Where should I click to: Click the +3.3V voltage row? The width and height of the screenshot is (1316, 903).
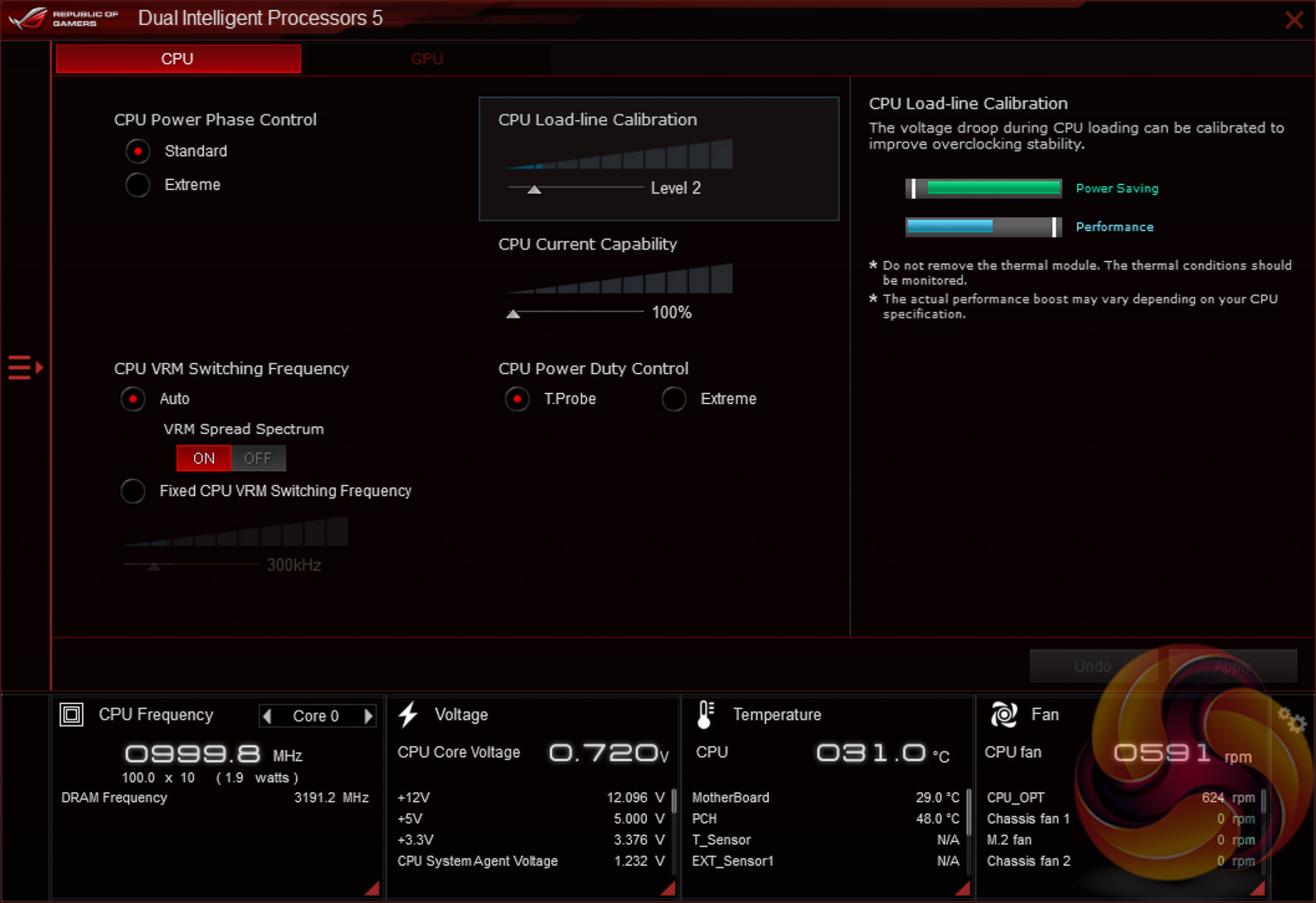coord(531,840)
